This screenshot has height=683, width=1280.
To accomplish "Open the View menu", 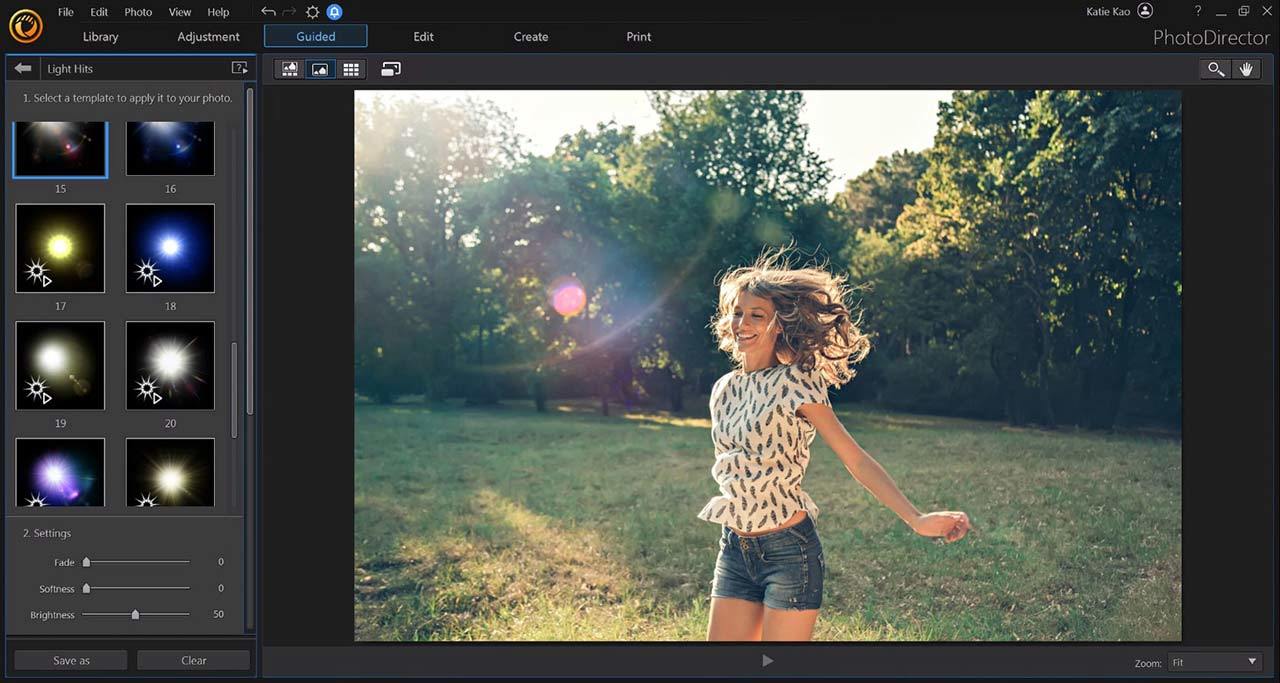I will (x=180, y=12).
